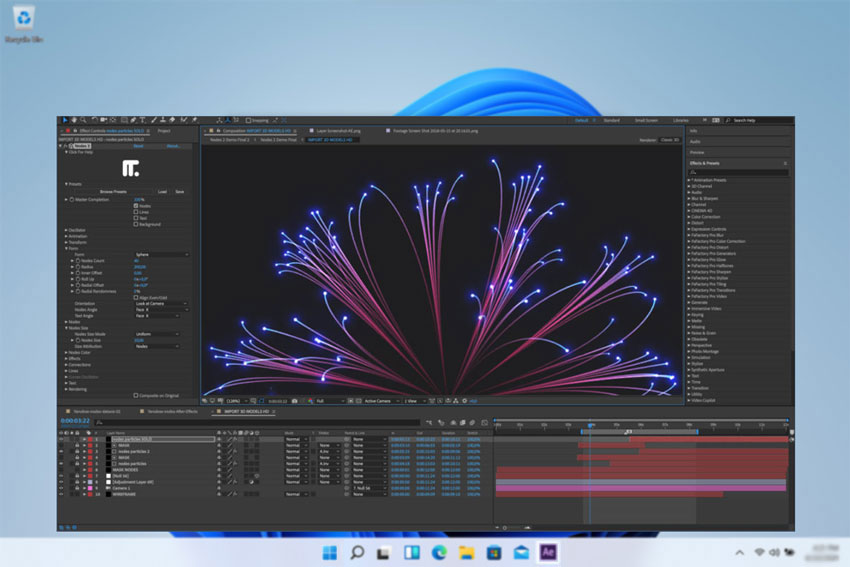Click the Browse Presets button

point(113,191)
